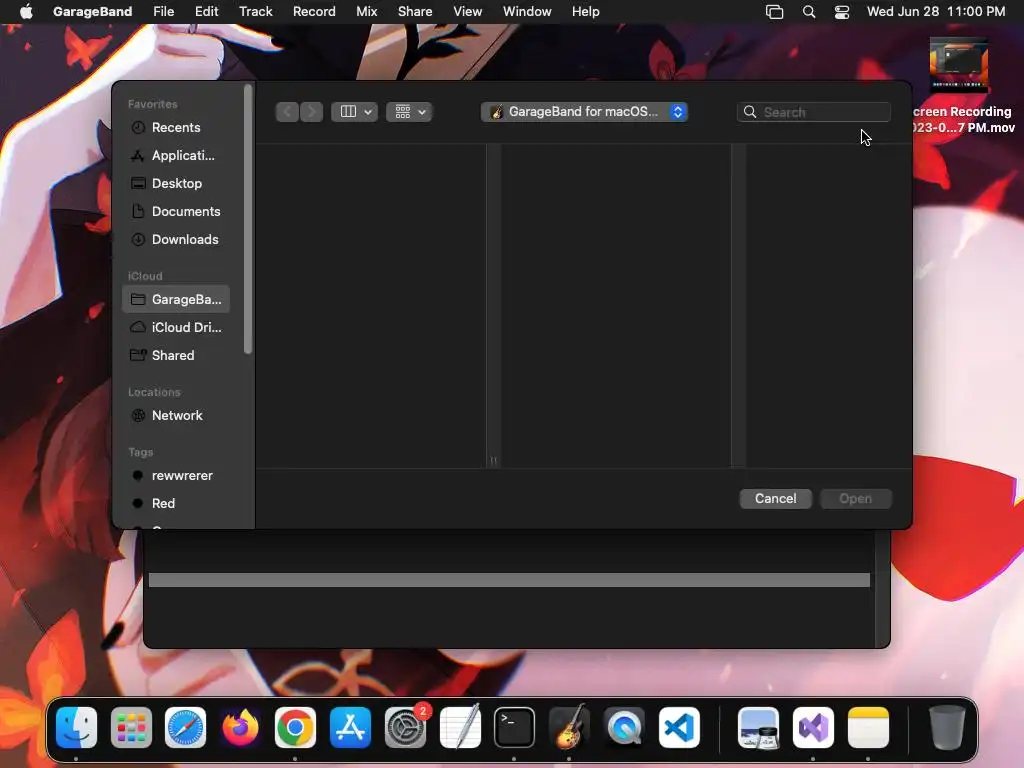Click the date and time in menu bar
1024x768 pixels.
pos(936,12)
